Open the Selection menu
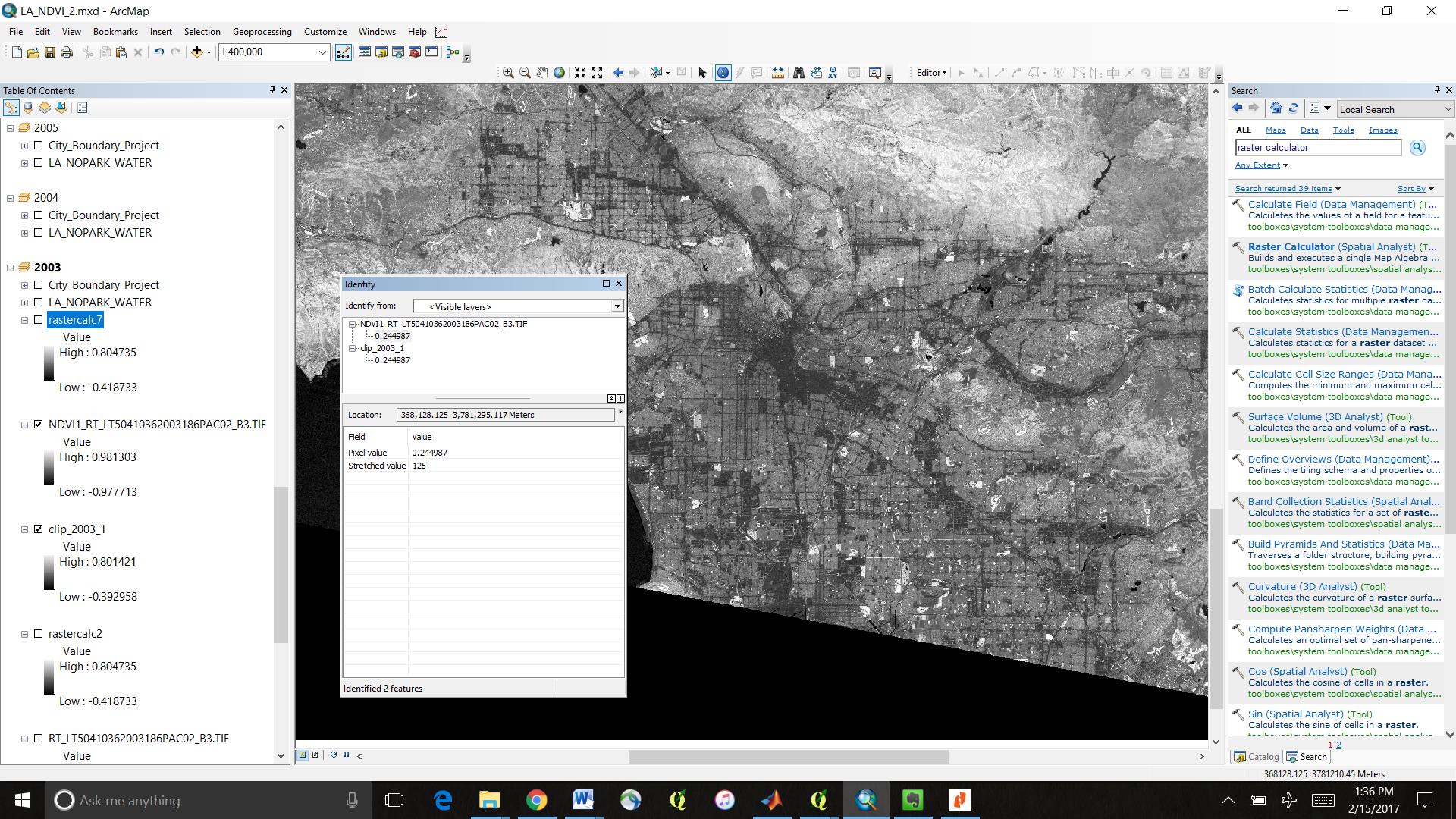The width and height of the screenshot is (1456, 819). (202, 32)
